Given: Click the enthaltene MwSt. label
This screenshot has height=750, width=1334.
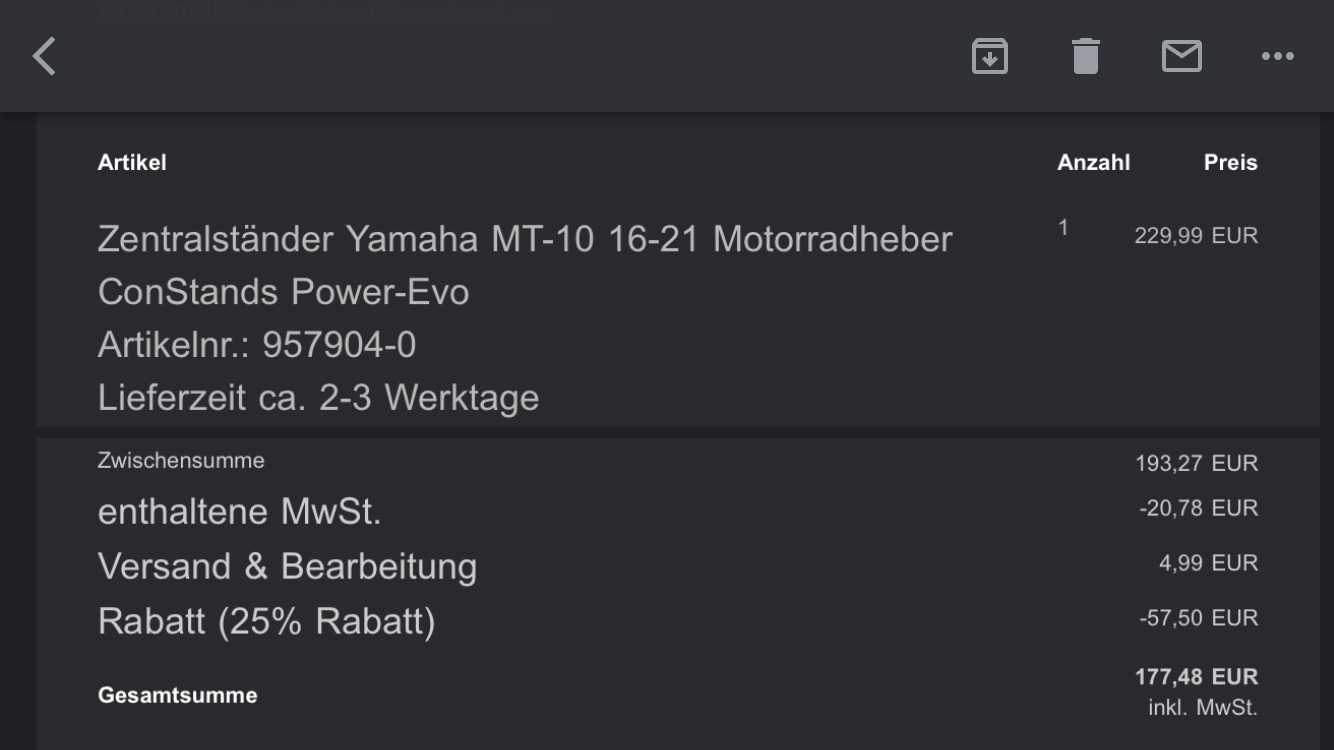Looking at the screenshot, I should click(x=239, y=512).
